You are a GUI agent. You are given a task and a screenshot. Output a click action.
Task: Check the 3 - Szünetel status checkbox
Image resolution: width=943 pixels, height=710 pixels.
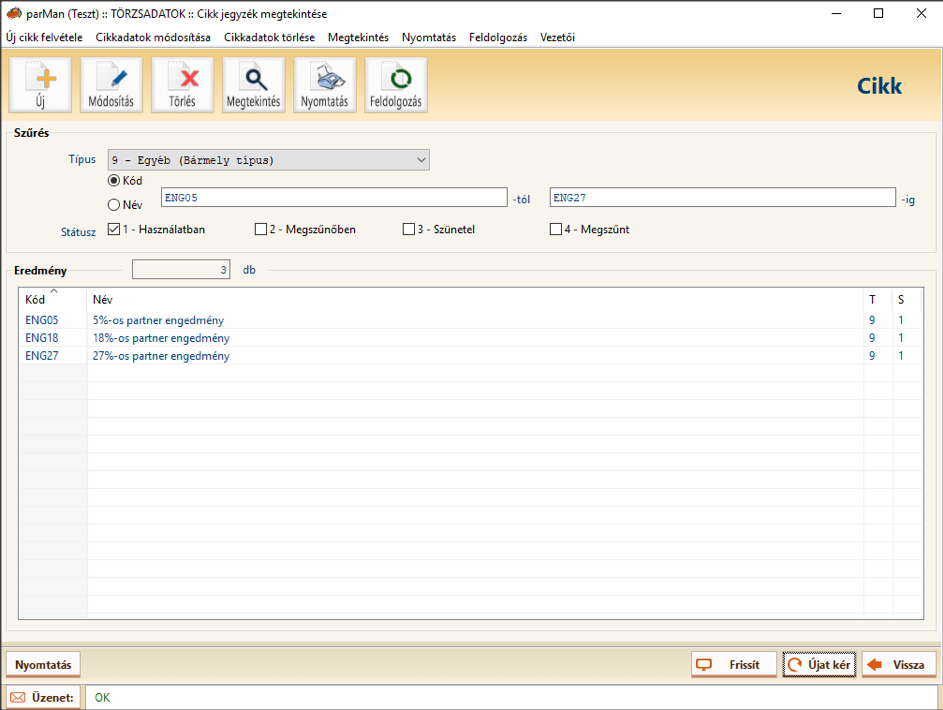409,229
